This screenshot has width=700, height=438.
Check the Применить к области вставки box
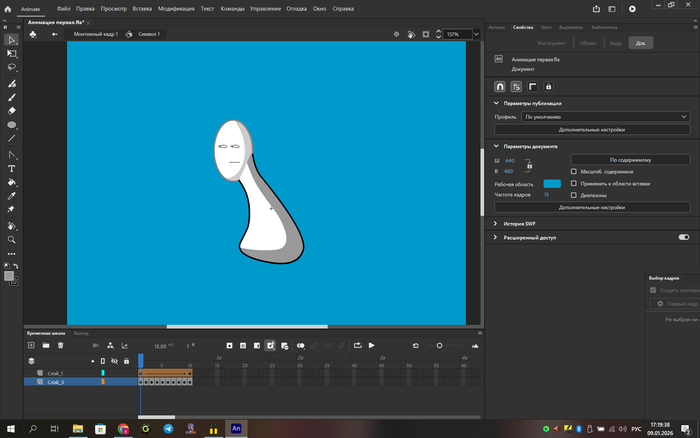(573, 183)
